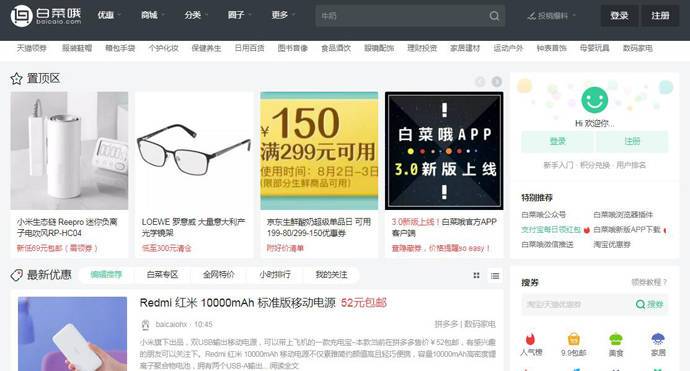The width and height of the screenshot is (690, 371).
Task: Focus the 淘宝/天猫优惠券 coupon input field
Action: point(576,304)
